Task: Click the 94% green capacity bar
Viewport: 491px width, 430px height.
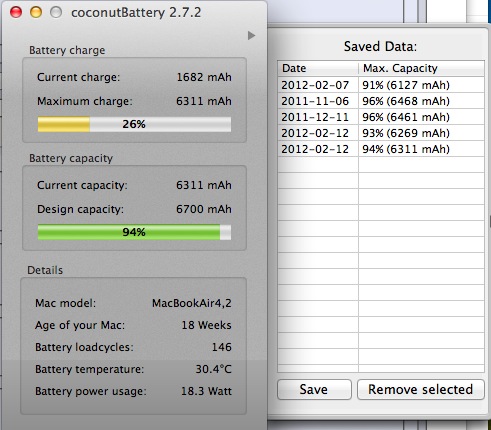Action: [x=134, y=232]
